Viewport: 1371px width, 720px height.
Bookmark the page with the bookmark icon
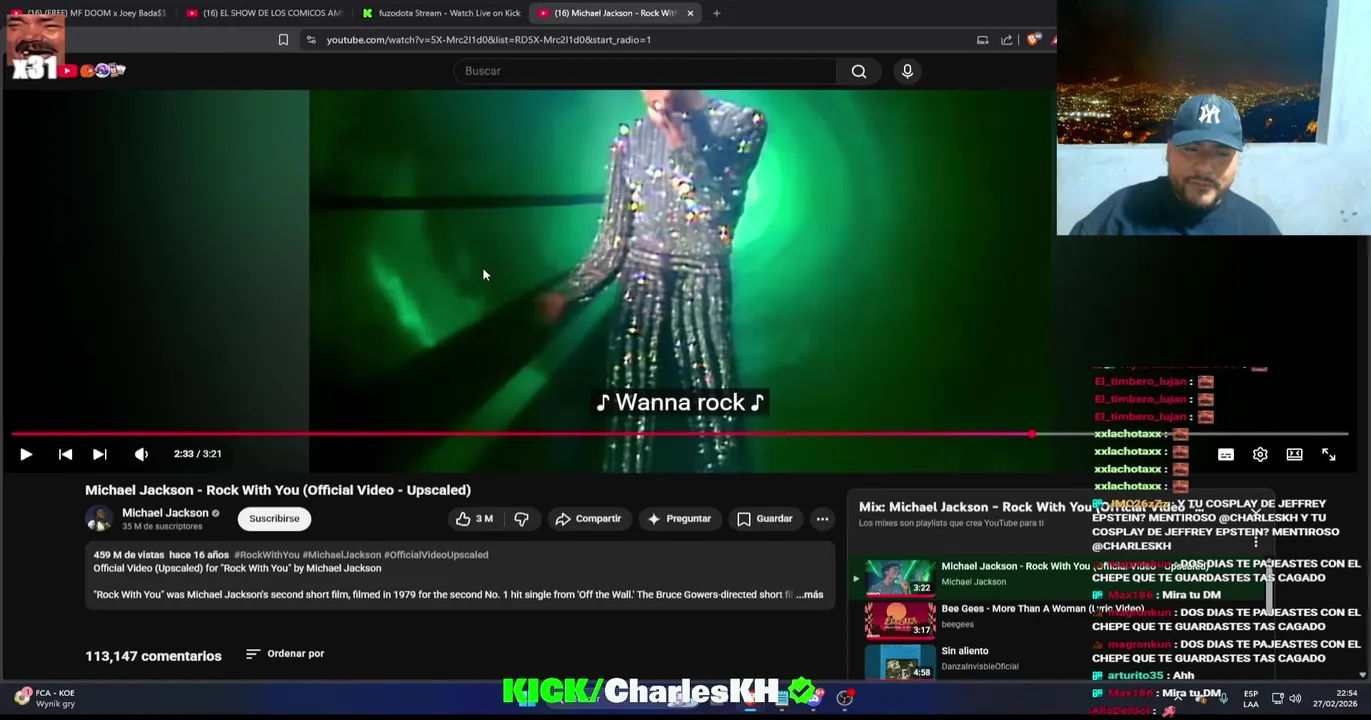(x=283, y=40)
